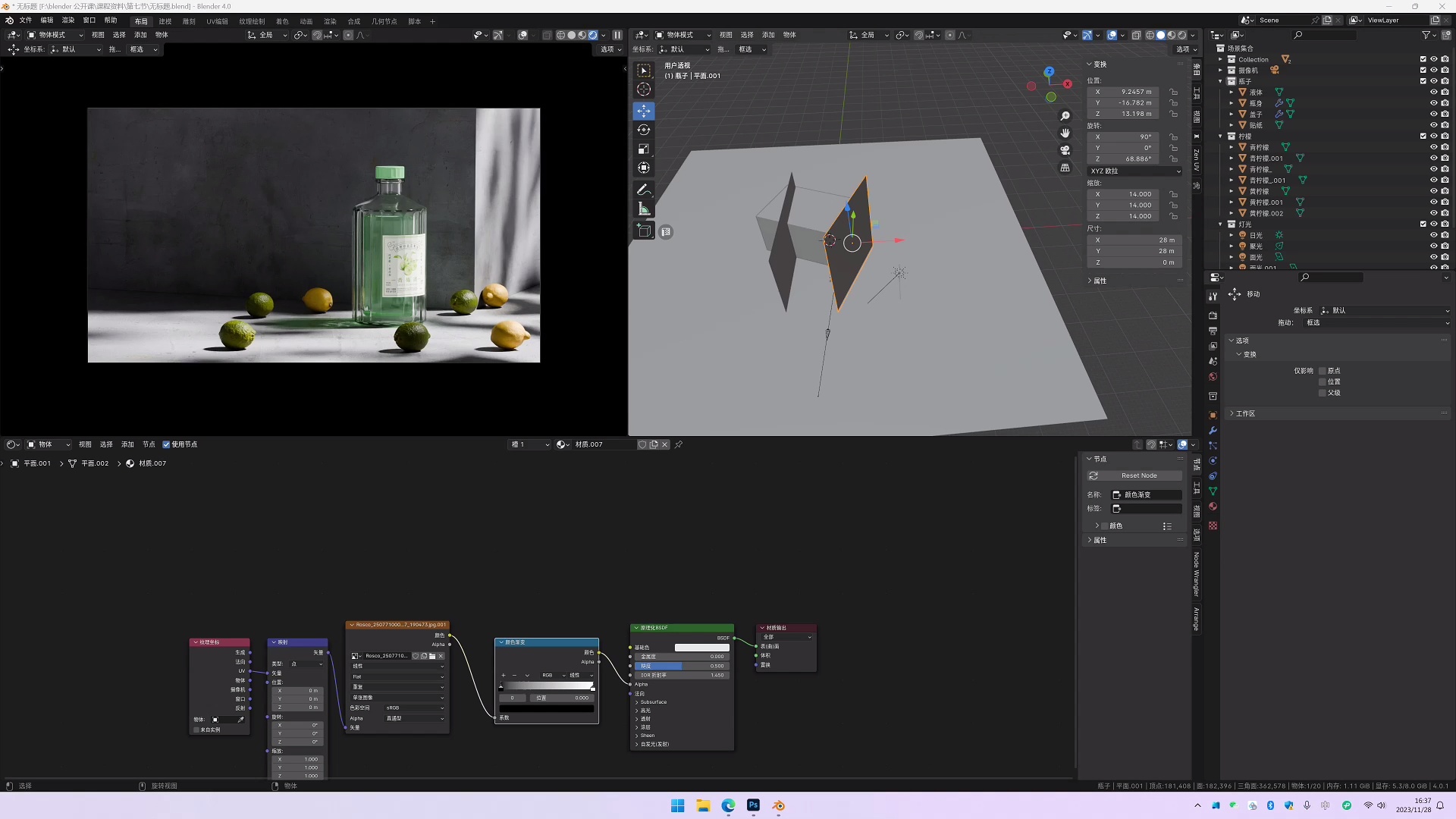Unlink 材质.007 using the X button
This screenshot has height=819, width=1456.
point(665,444)
